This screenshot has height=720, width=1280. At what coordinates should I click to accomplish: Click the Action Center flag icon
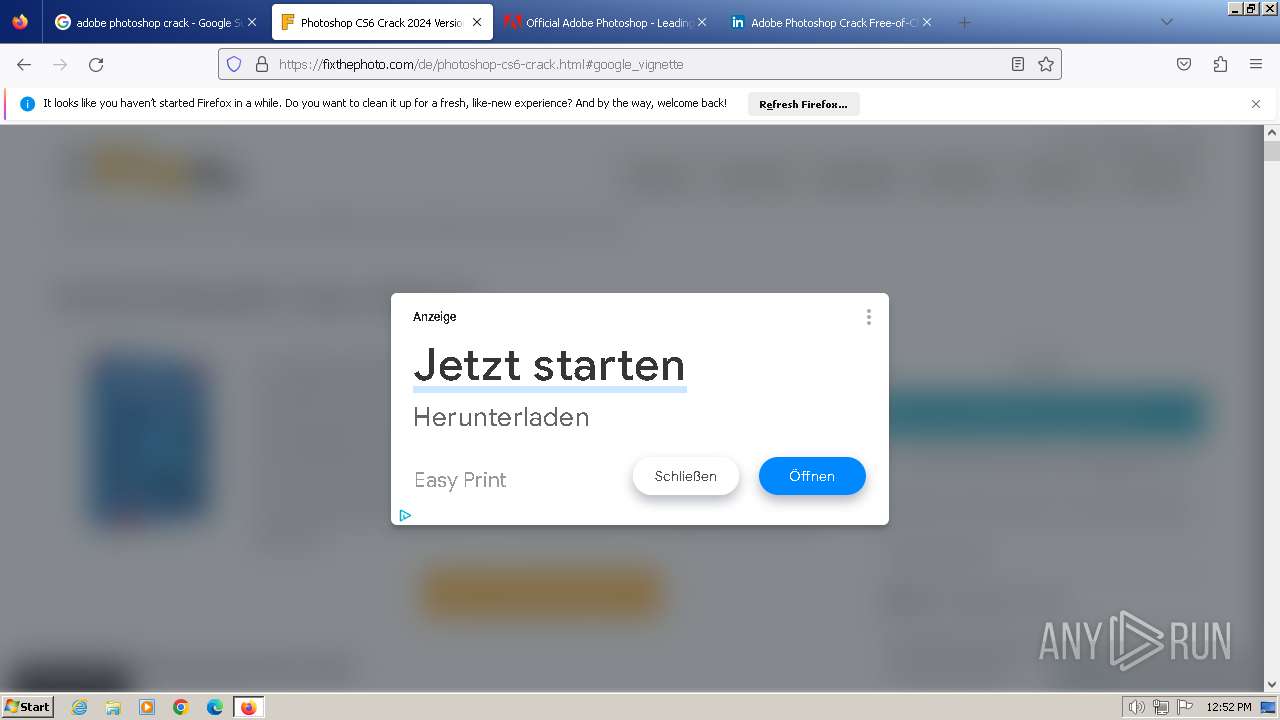pos(1183,707)
